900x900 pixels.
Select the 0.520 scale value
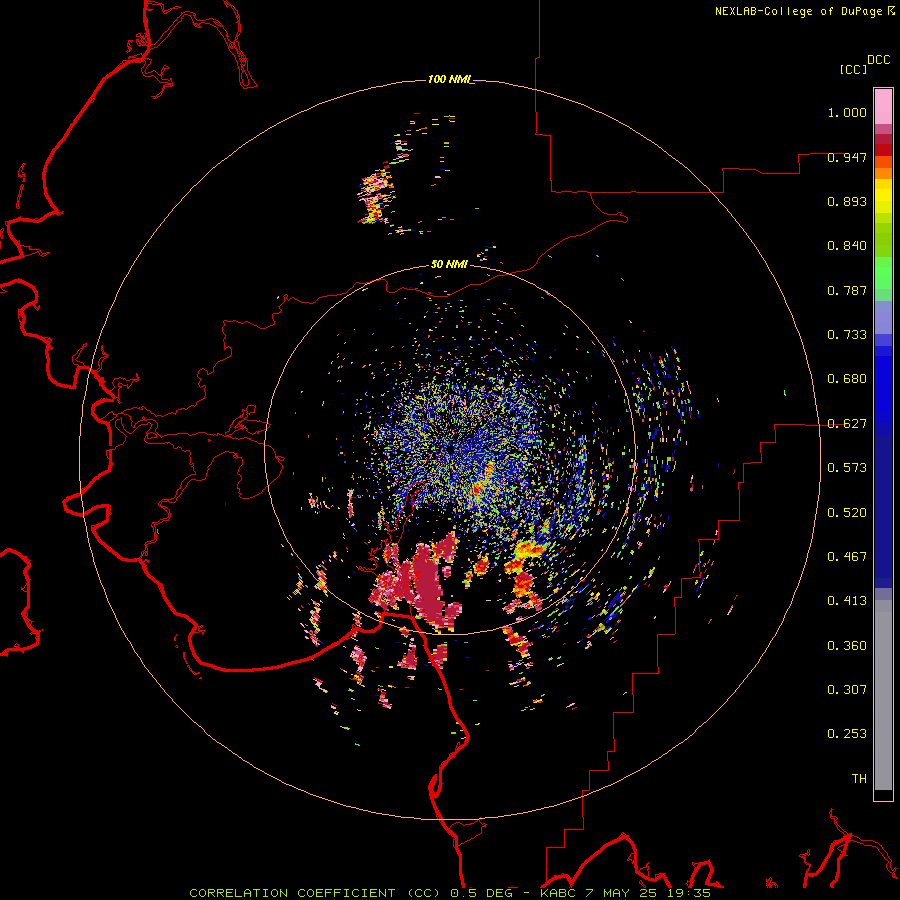click(847, 513)
